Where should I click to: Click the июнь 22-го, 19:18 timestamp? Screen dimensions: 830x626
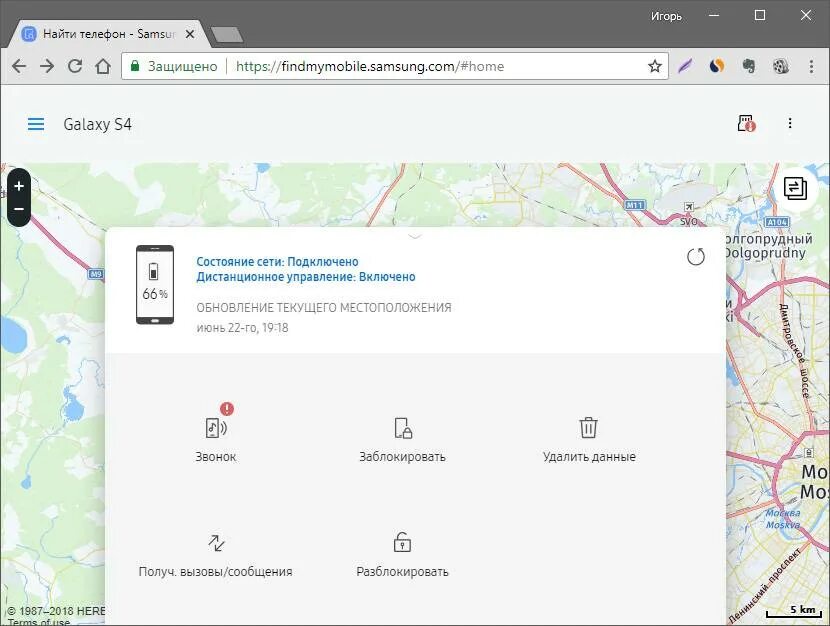point(242,328)
